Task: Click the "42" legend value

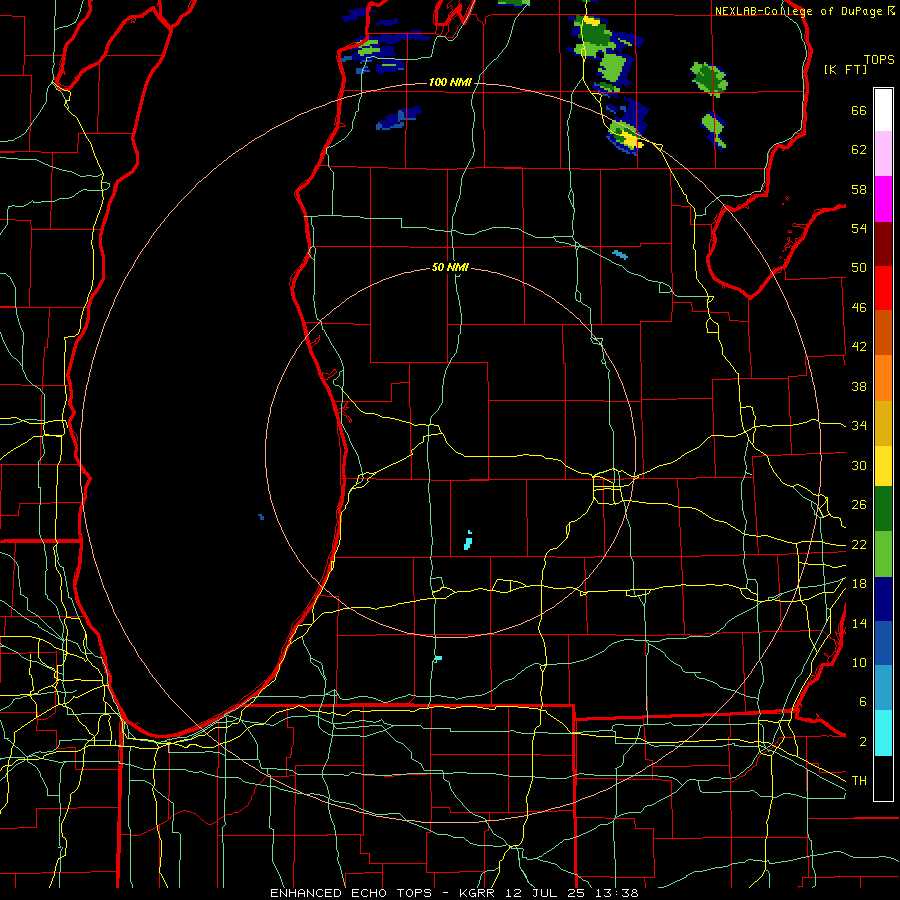Action: point(859,347)
